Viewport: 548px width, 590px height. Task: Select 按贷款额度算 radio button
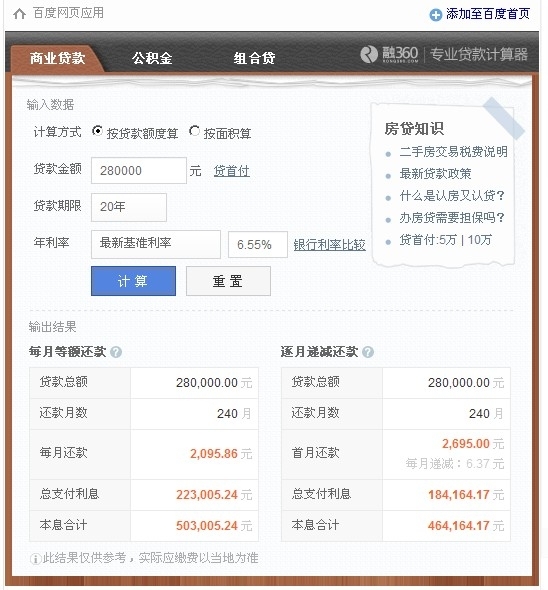pyautogui.click(x=97, y=131)
